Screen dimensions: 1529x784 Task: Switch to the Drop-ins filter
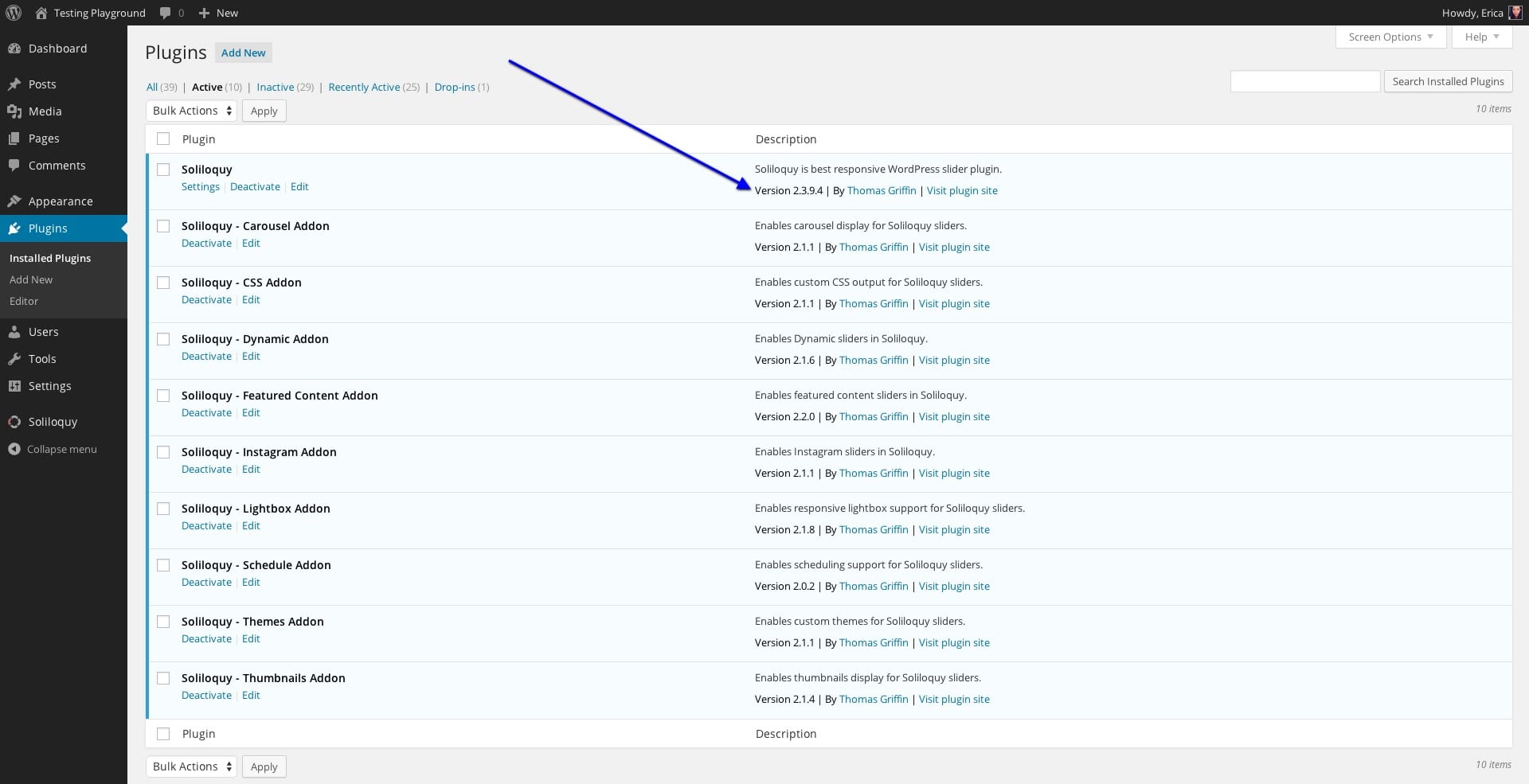455,87
